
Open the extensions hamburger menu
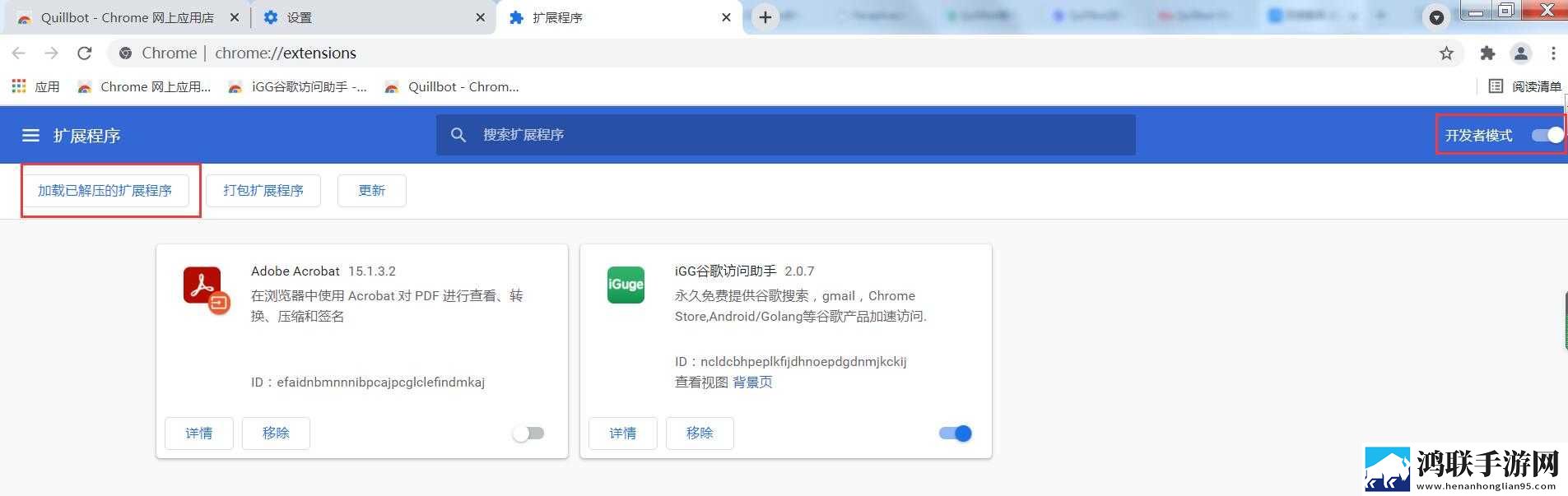(30, 135)
